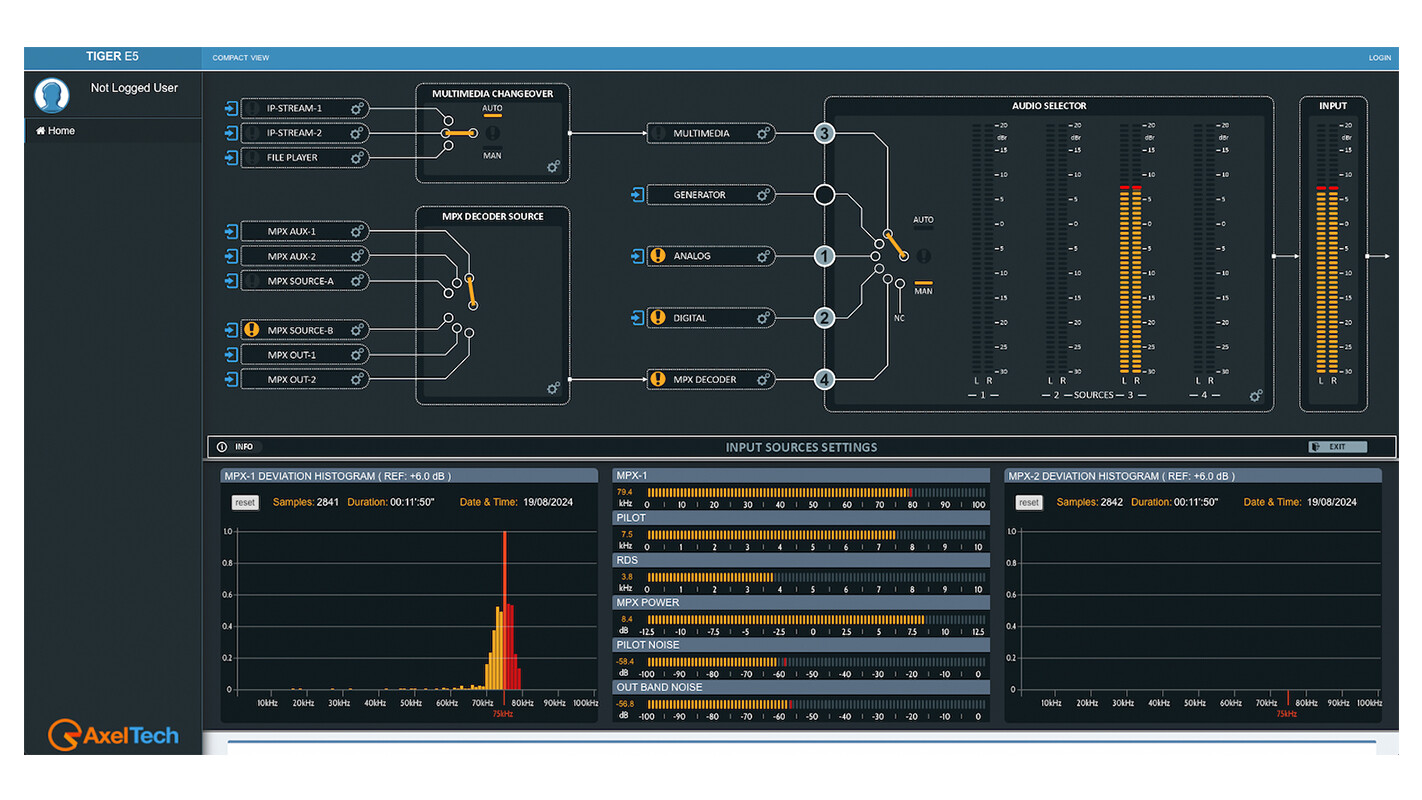This screenshot has width=1422, height=800.
Task: Switch Multimedia Changeover to MAN mode
Action: [492, 152]
